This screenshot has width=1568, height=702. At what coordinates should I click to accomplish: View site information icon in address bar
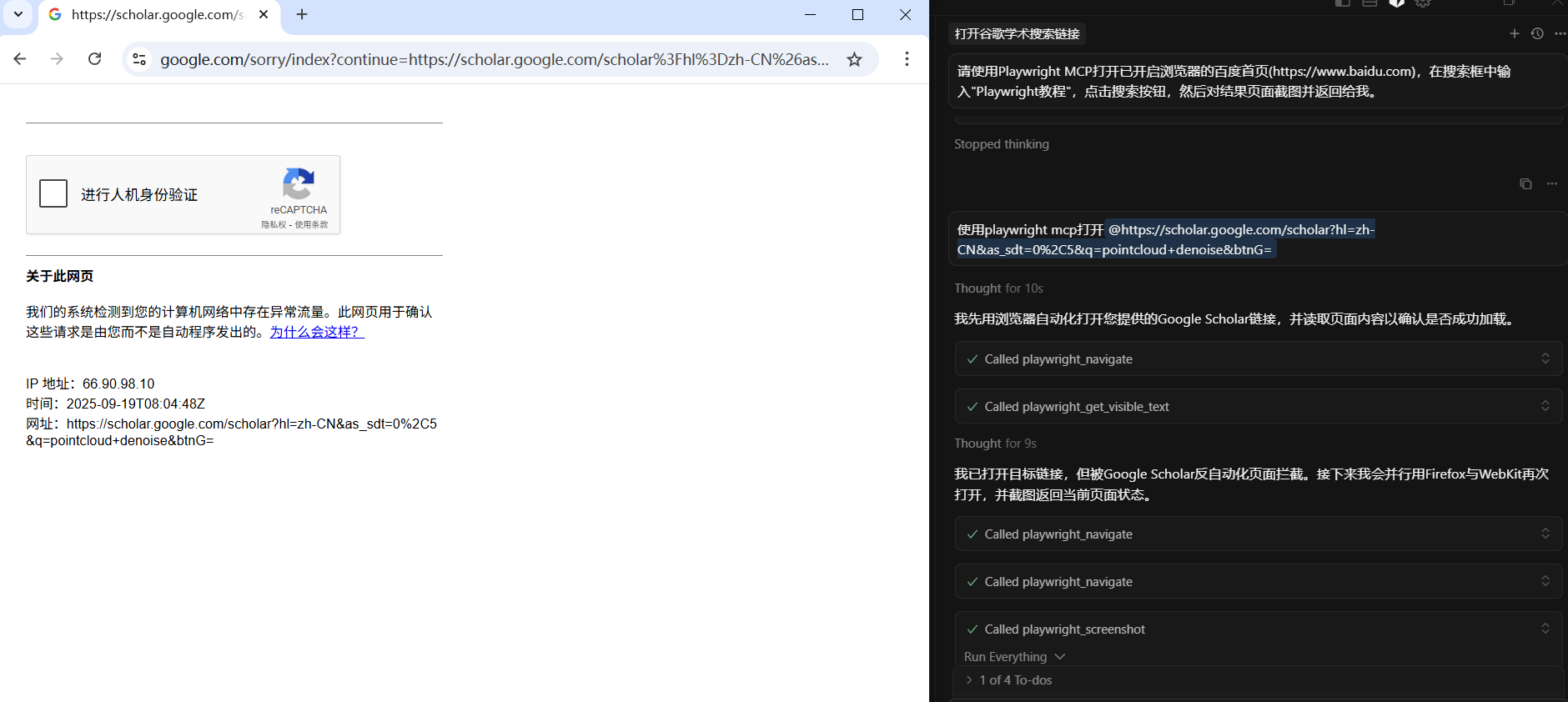click(x=139, y=59)
